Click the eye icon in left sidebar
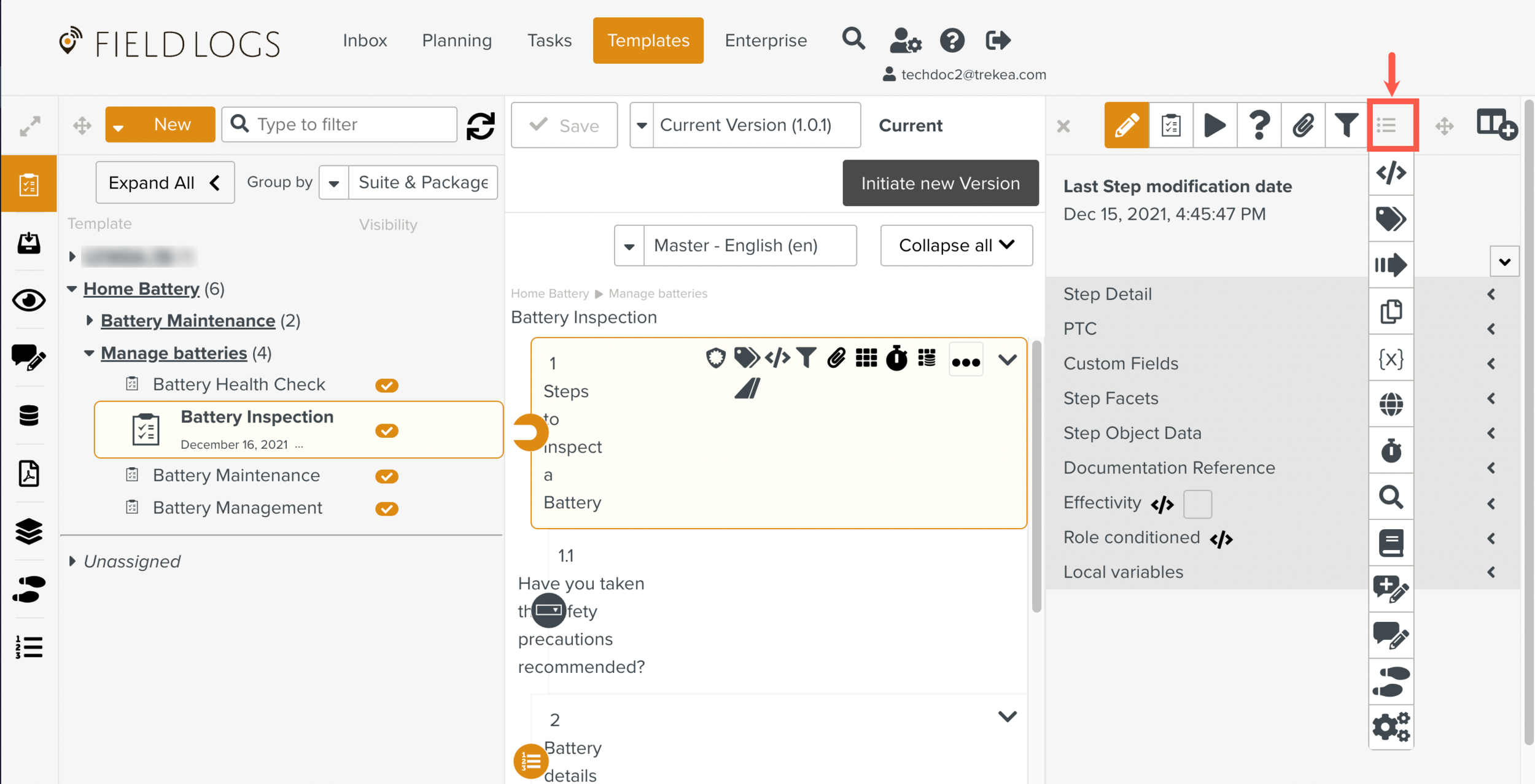 pyautogui.click(x=29, y=300)
